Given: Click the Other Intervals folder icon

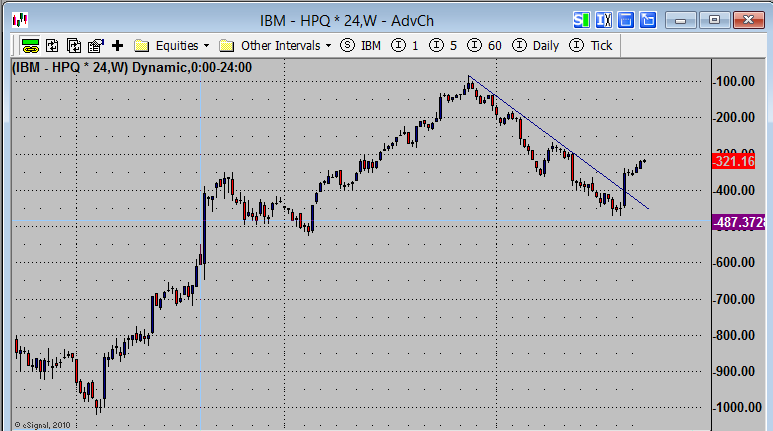Looking at the screenshot, I should coord(226,46).
